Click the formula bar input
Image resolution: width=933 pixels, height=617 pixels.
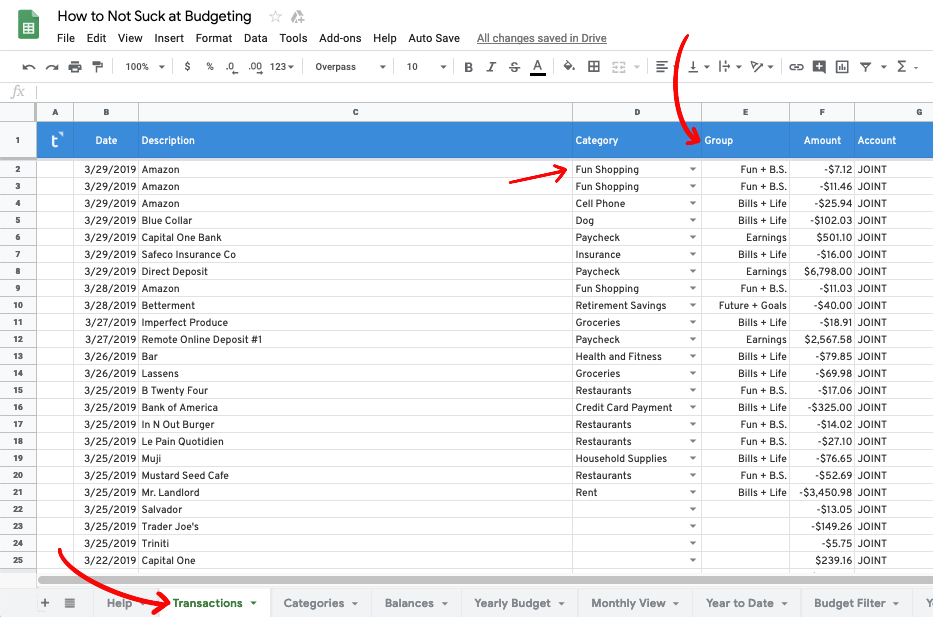click(484, 92)
